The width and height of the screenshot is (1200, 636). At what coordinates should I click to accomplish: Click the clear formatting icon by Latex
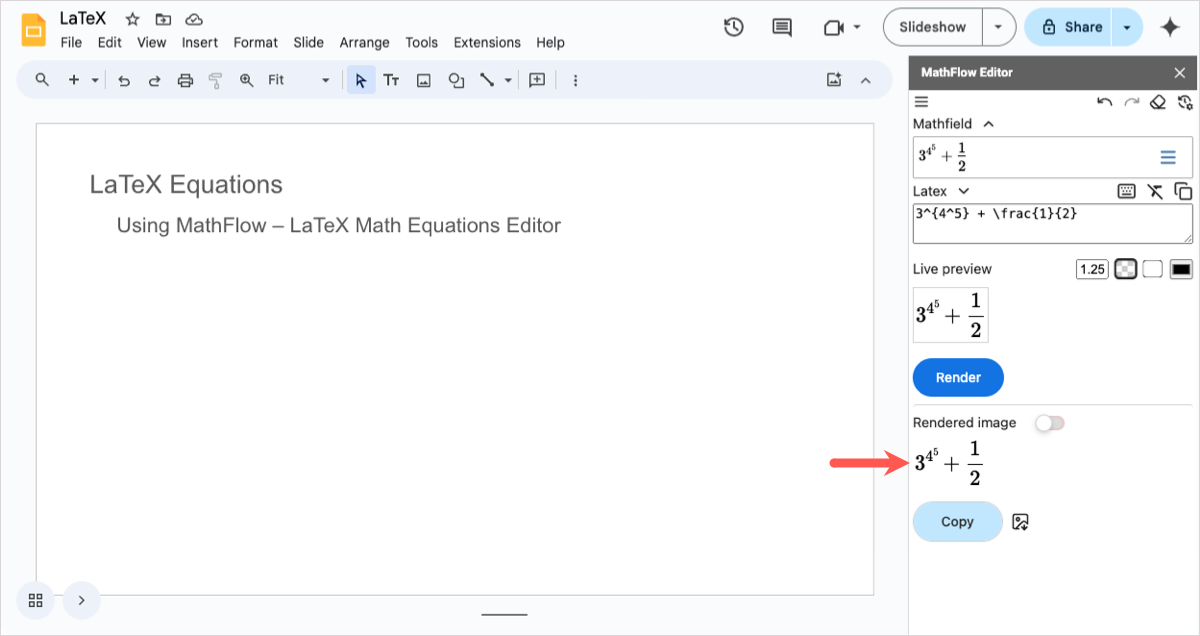1156,191
